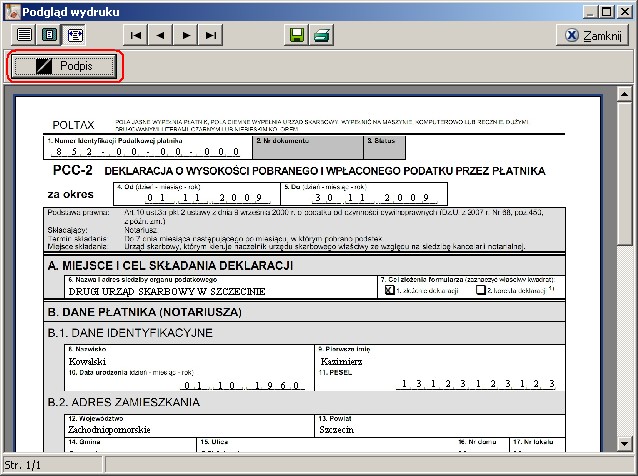The width and height of the screenshot is (638, 476).
Task: Go to next page
Action: (186, 34)
